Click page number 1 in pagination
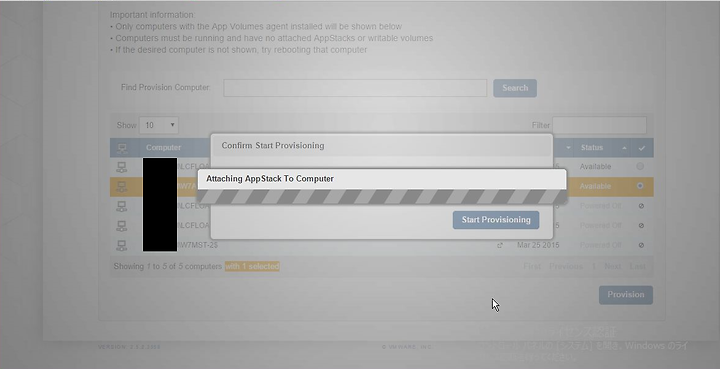Image resolution: width=720 pixels, height=369 pixels. pyautogui.click(x=593, y=266)
